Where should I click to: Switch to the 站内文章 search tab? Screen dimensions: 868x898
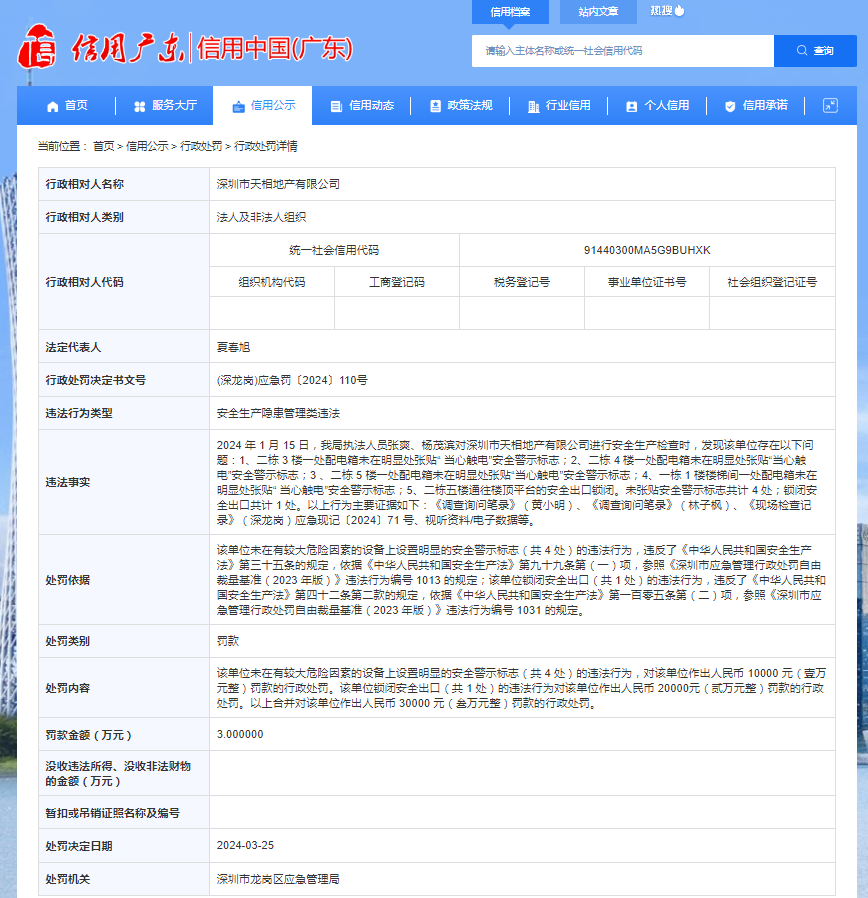coord(598,11)
